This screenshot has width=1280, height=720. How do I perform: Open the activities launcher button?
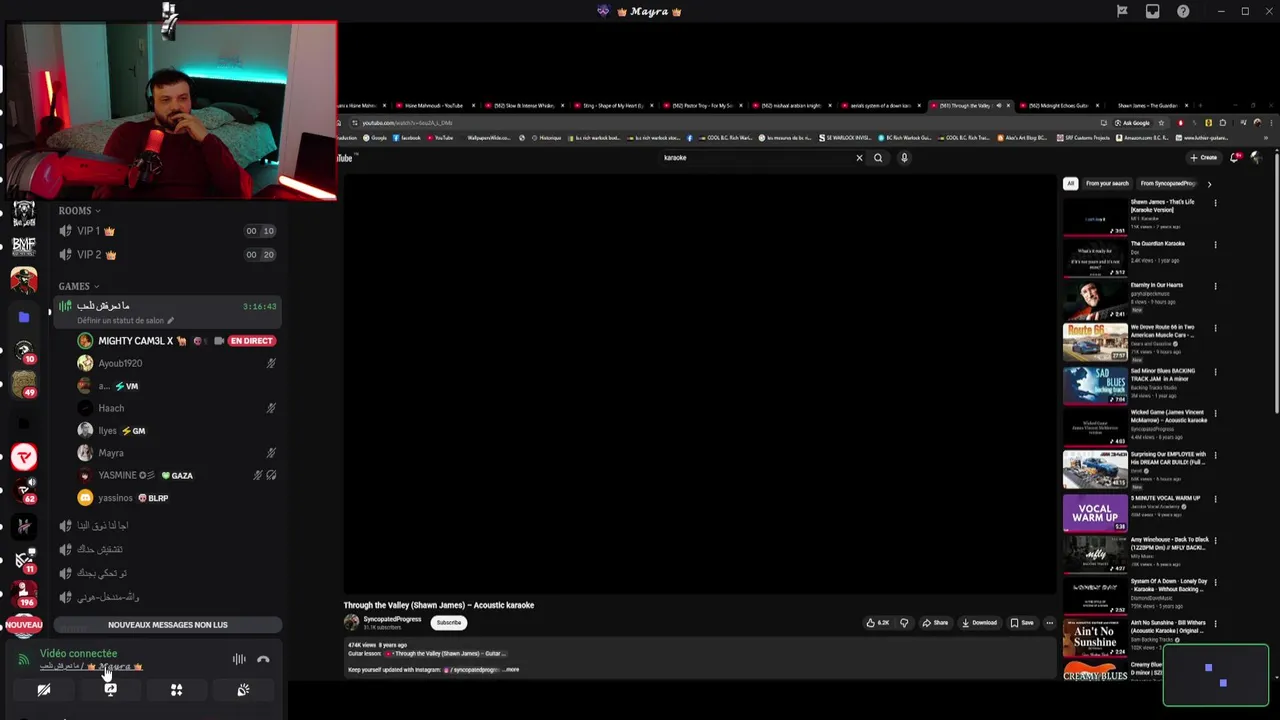(176, 690)
